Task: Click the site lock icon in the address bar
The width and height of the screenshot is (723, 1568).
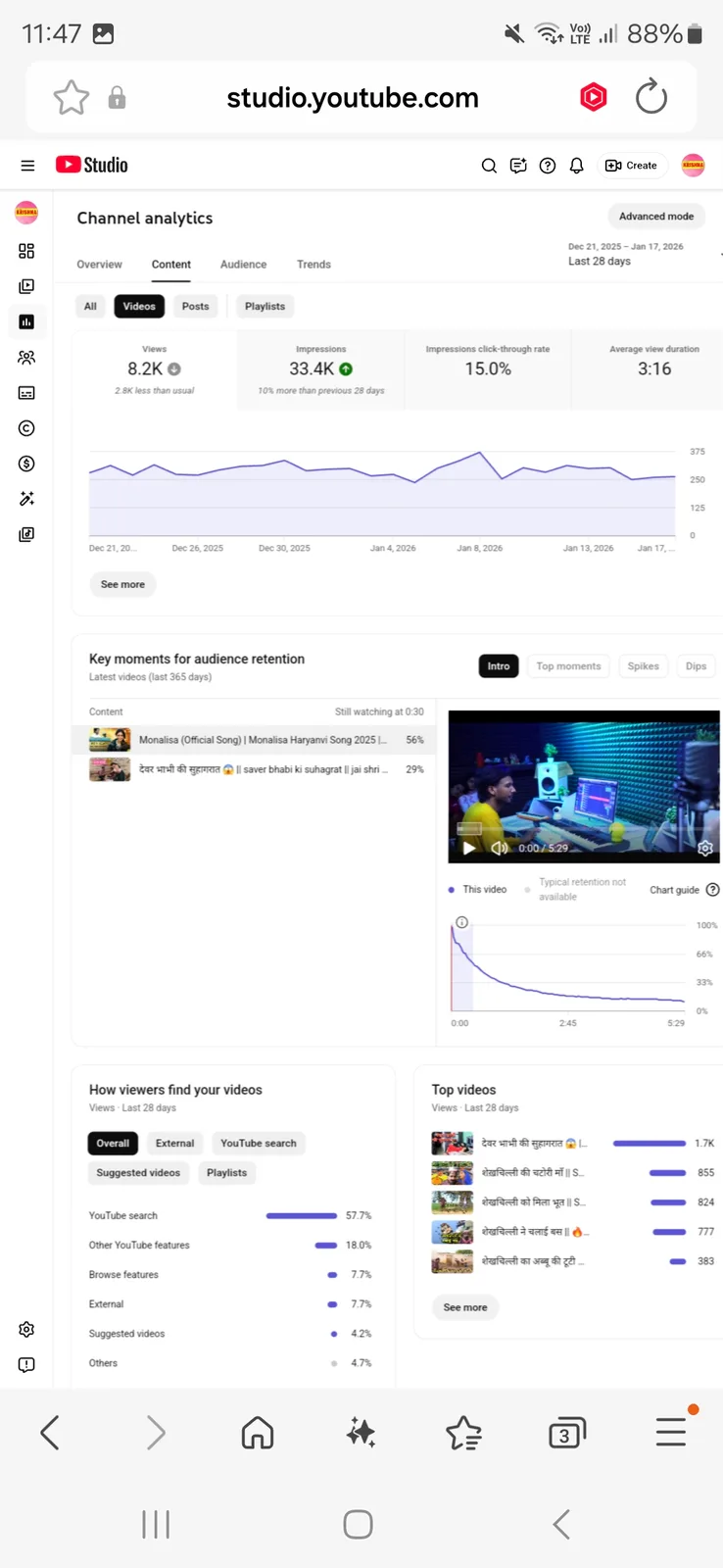Action: pos(117,97)
